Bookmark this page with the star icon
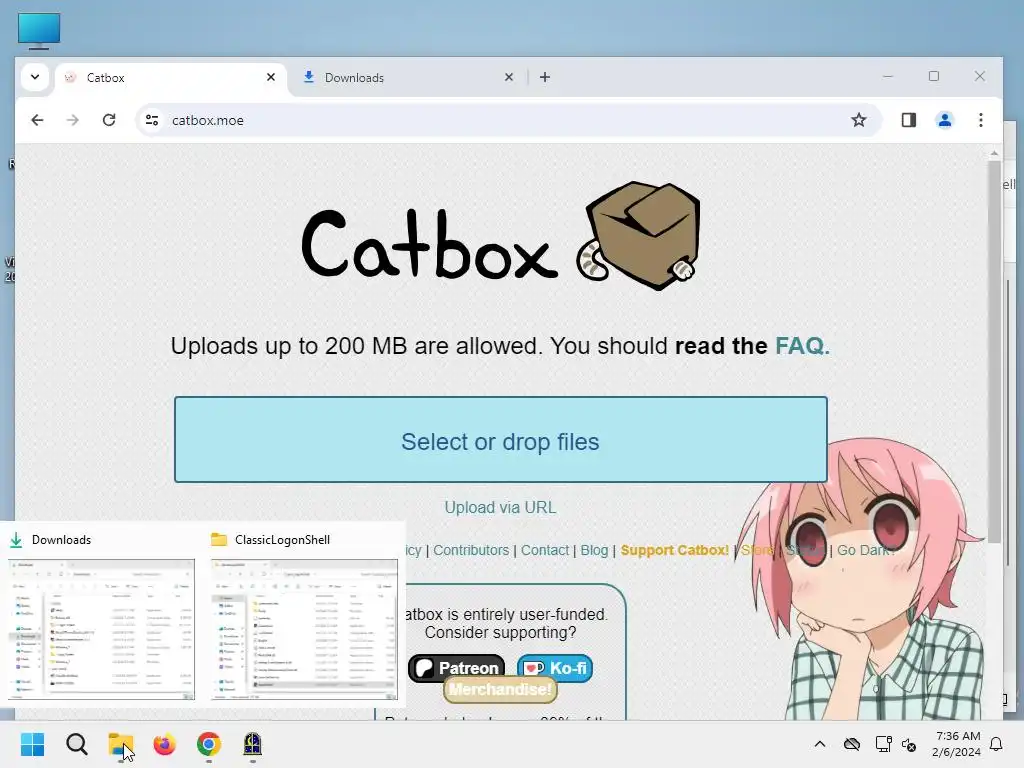 pos(858,120)
